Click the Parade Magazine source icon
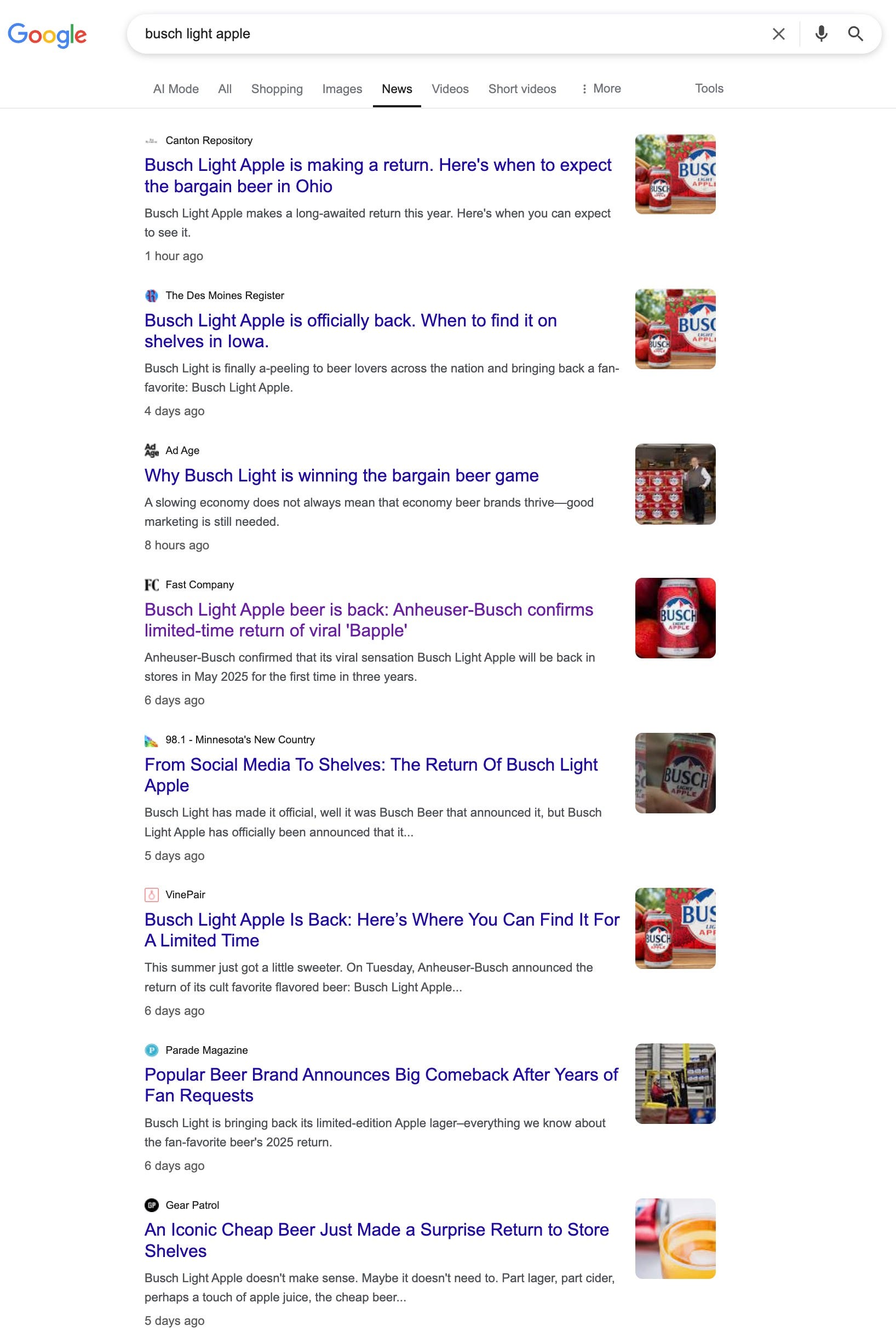The image size is (896, 1343). click(x=151, y=1050)
